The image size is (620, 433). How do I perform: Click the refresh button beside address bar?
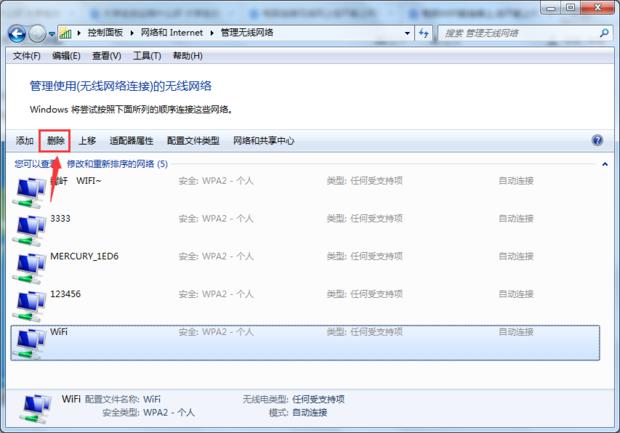tap(426, 33)
